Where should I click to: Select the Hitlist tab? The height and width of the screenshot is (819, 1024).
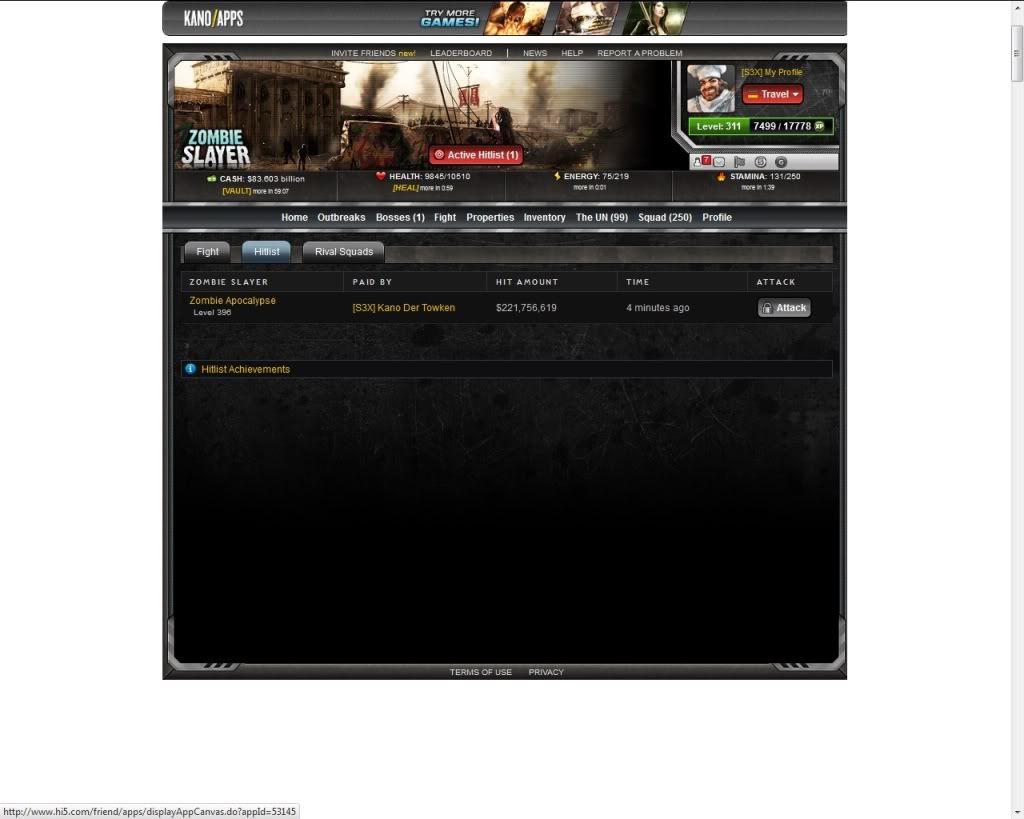pos(266,252)
